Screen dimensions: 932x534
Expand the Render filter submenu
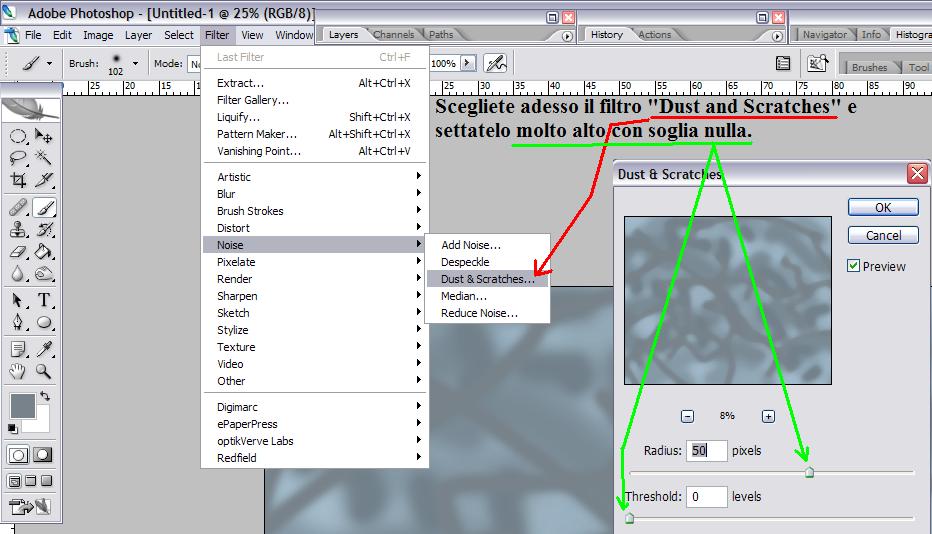pyautogui.click(x=315, y=279)
